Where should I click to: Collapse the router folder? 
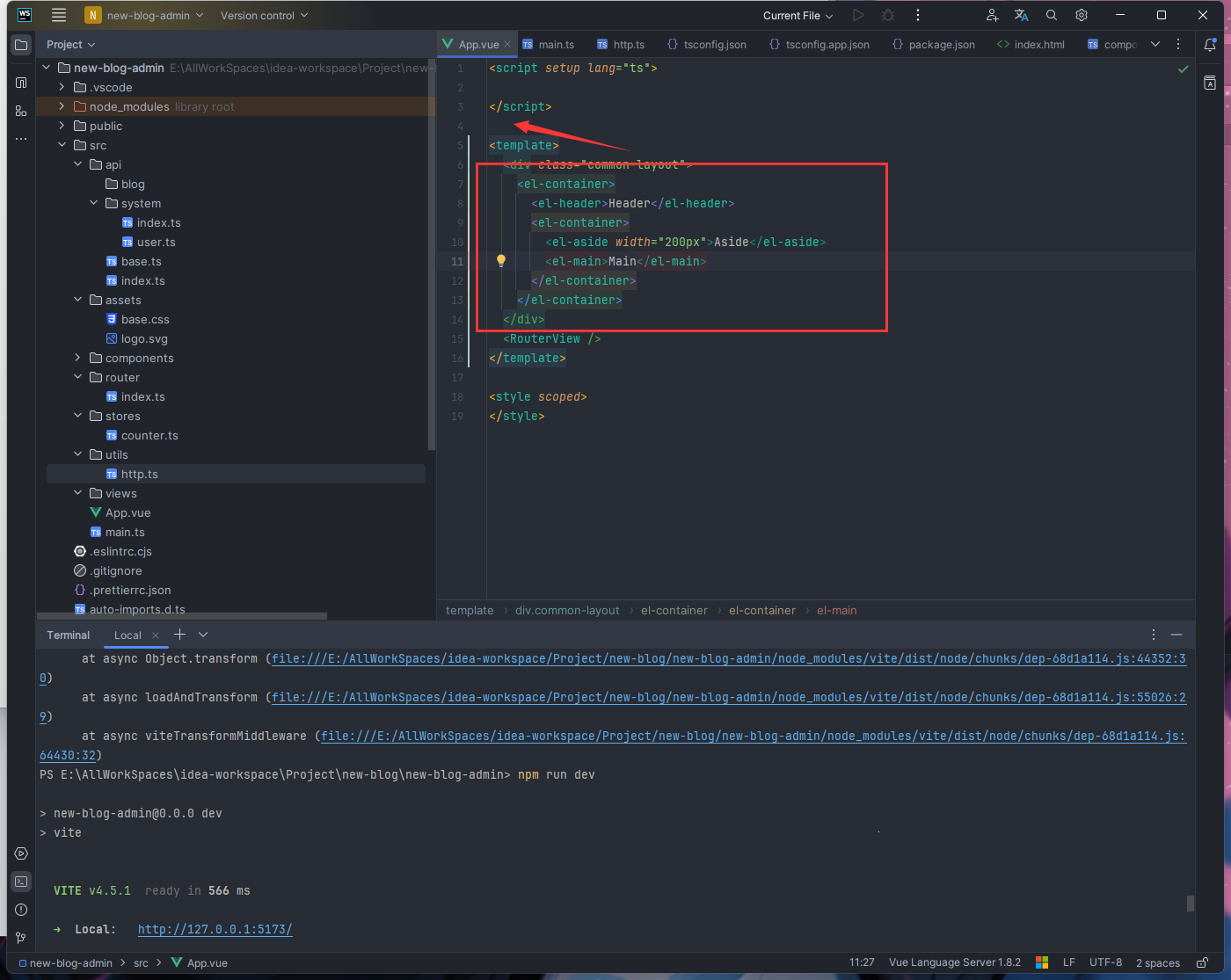[77, 377]
